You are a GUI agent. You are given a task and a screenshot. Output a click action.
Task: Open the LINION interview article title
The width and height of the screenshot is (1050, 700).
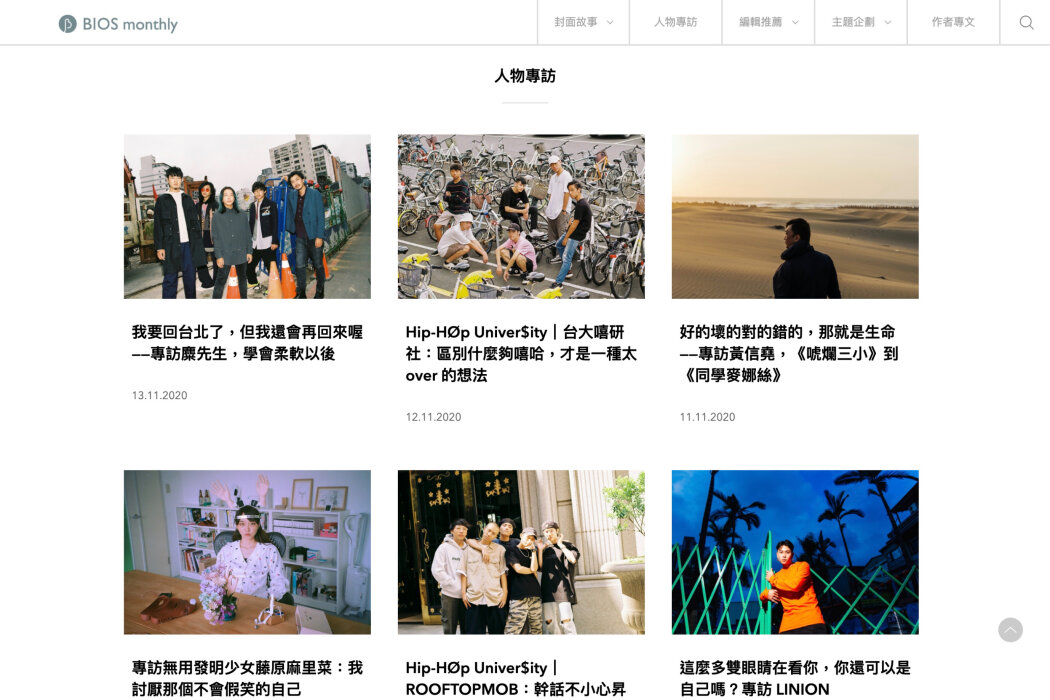(795, 678)
